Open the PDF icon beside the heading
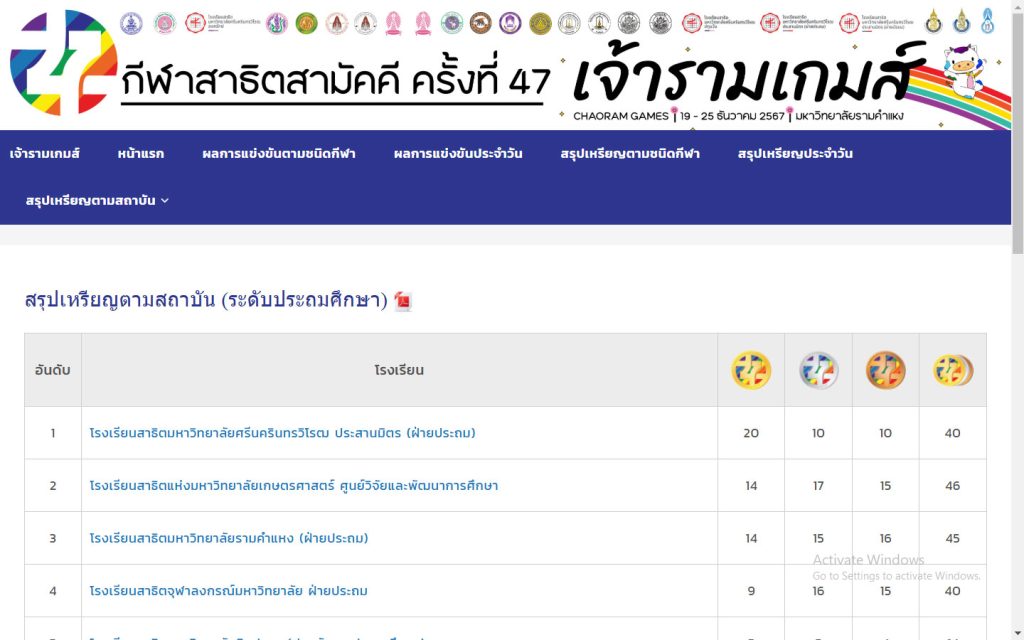 (403, 301)
